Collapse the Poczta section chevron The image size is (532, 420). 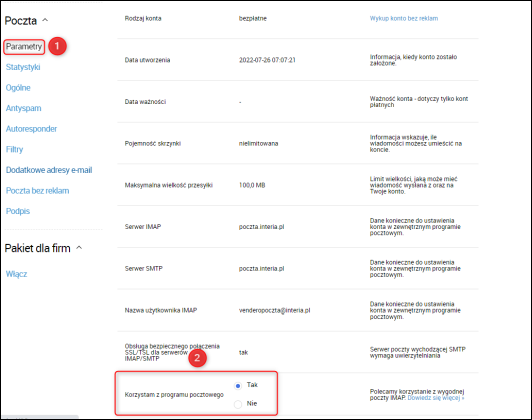point(45,20)
